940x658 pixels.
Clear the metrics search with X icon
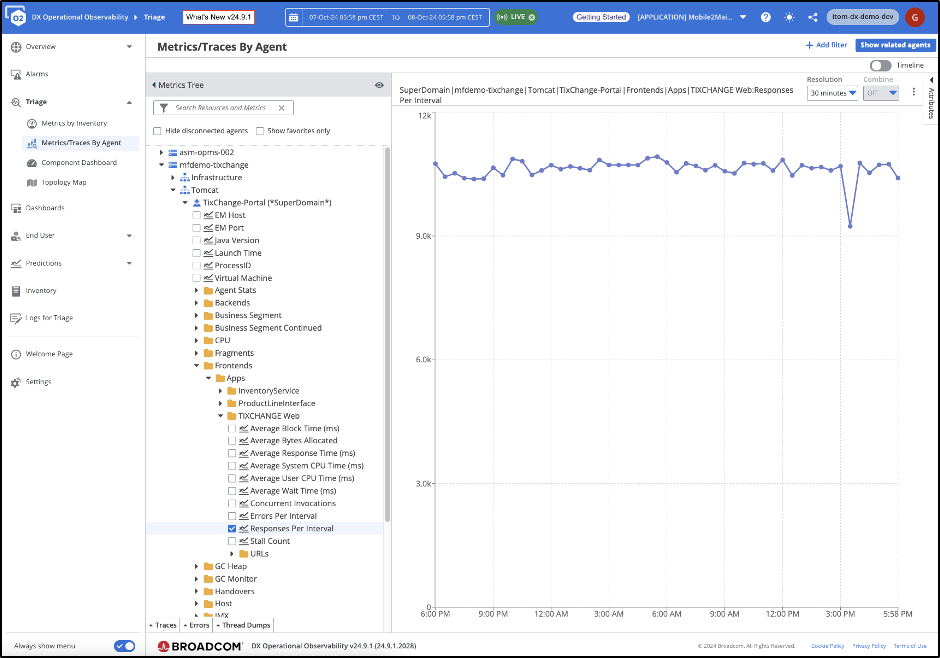pyautogui.click(x=281, y=108)
